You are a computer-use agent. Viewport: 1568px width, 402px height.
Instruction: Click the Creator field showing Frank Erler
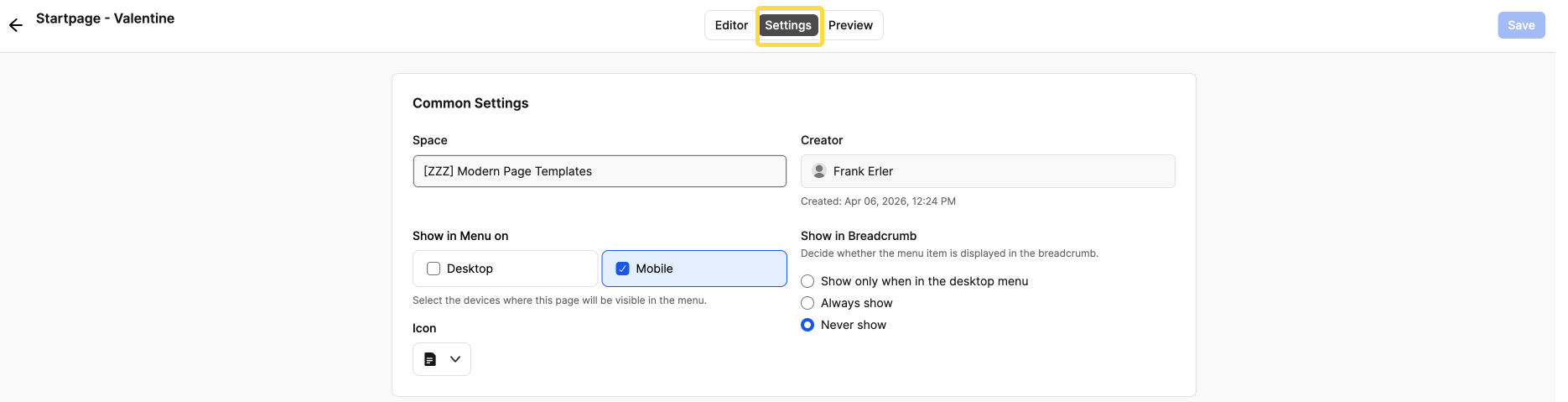(x=988, y=171)
